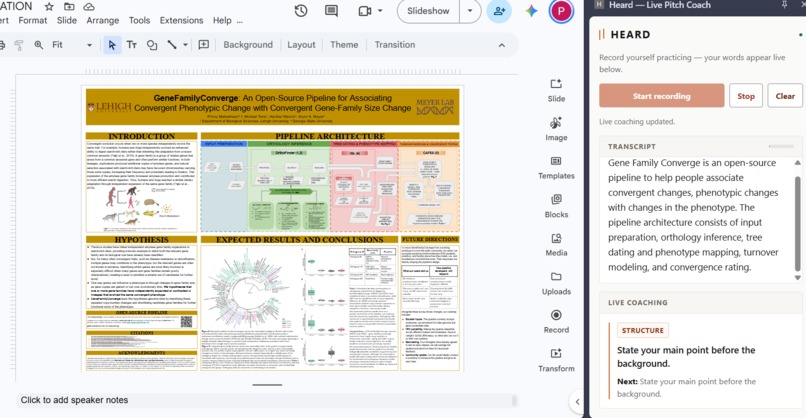The height and width of the screenshot is (418, 806).
Task: Click the Layout toolbar button
Action: tap(301, 45)
